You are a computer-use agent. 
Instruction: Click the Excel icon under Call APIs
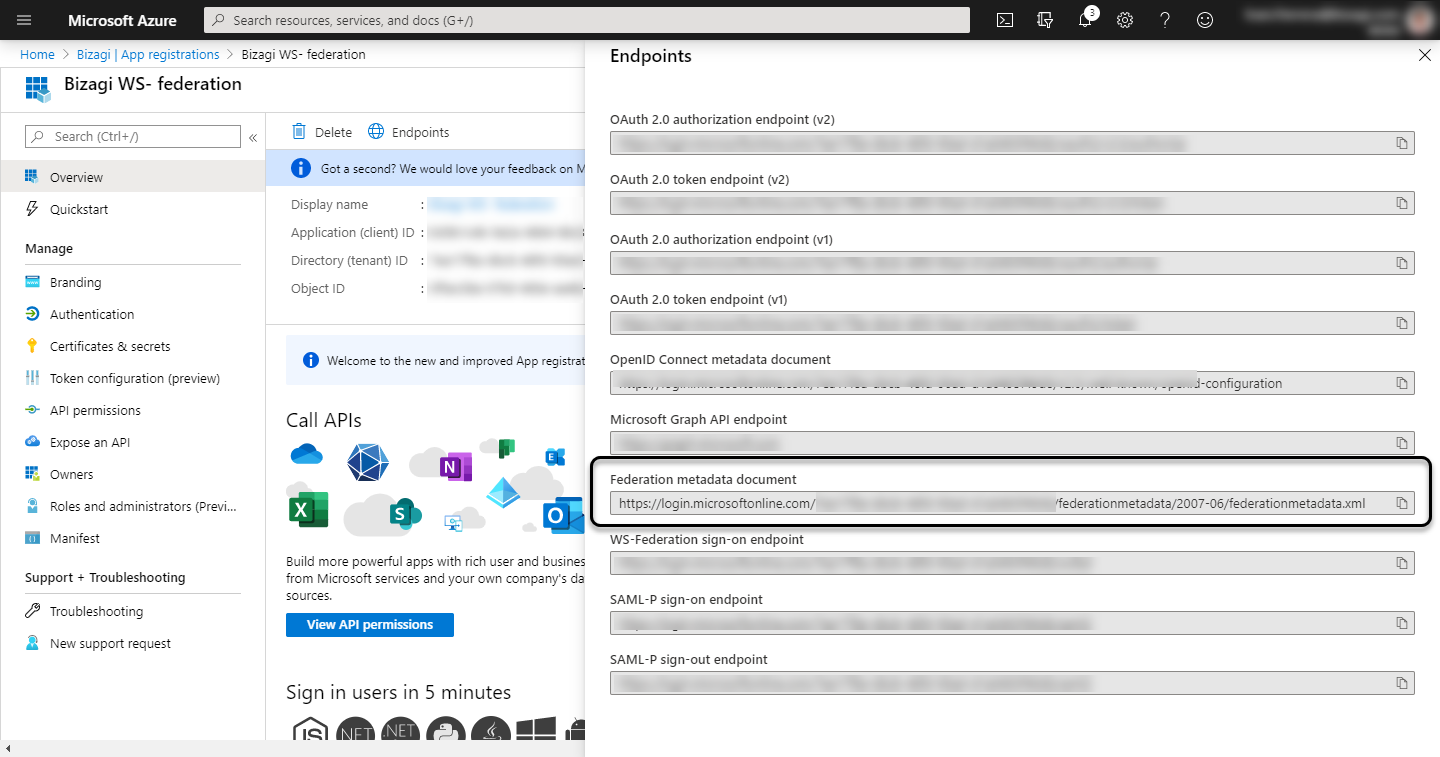coord(309,510)
